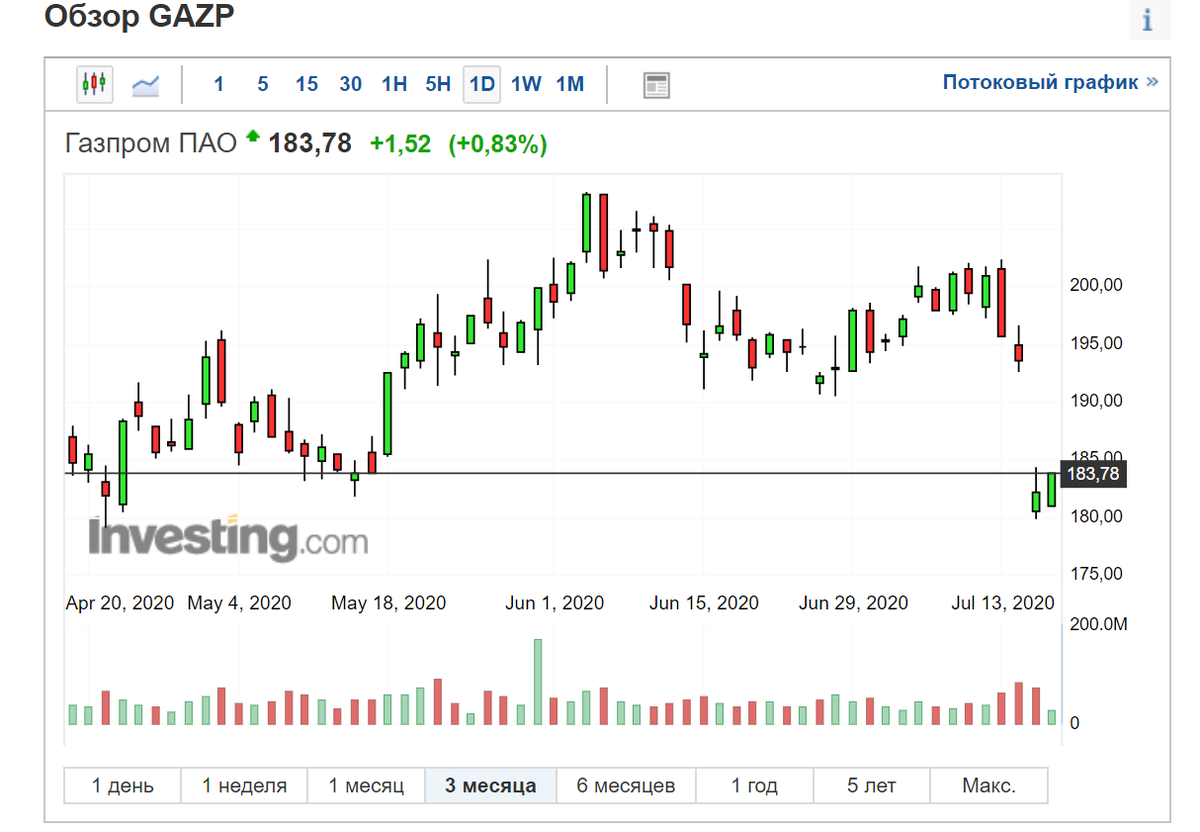Image resolution: width=1200 pixels, height=832 pixels.
Task: Click the 183,78 price label on axis
Action: 1093,474
